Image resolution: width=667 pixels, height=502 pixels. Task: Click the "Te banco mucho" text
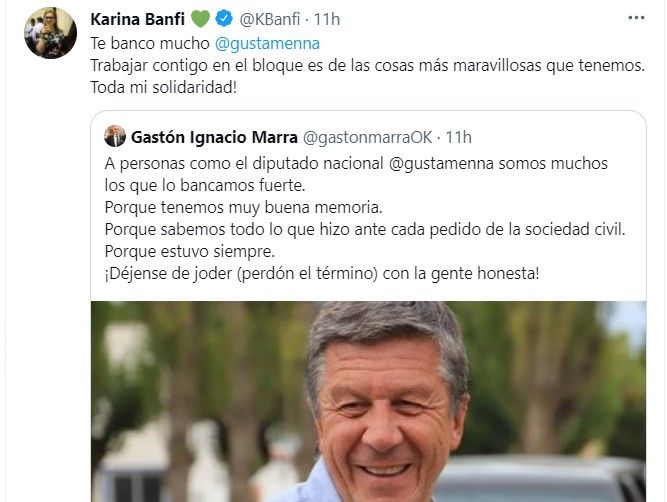[150, 43]
